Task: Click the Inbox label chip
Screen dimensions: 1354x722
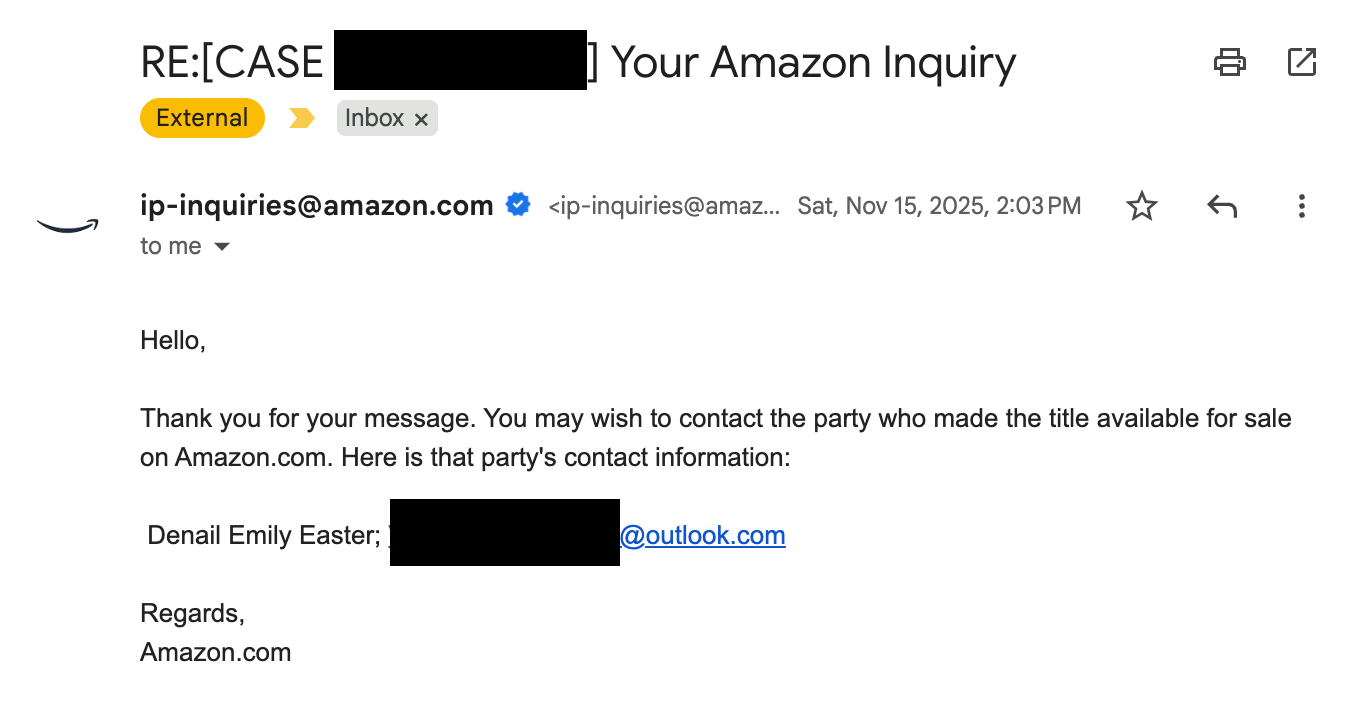Action: coord(374,118)
